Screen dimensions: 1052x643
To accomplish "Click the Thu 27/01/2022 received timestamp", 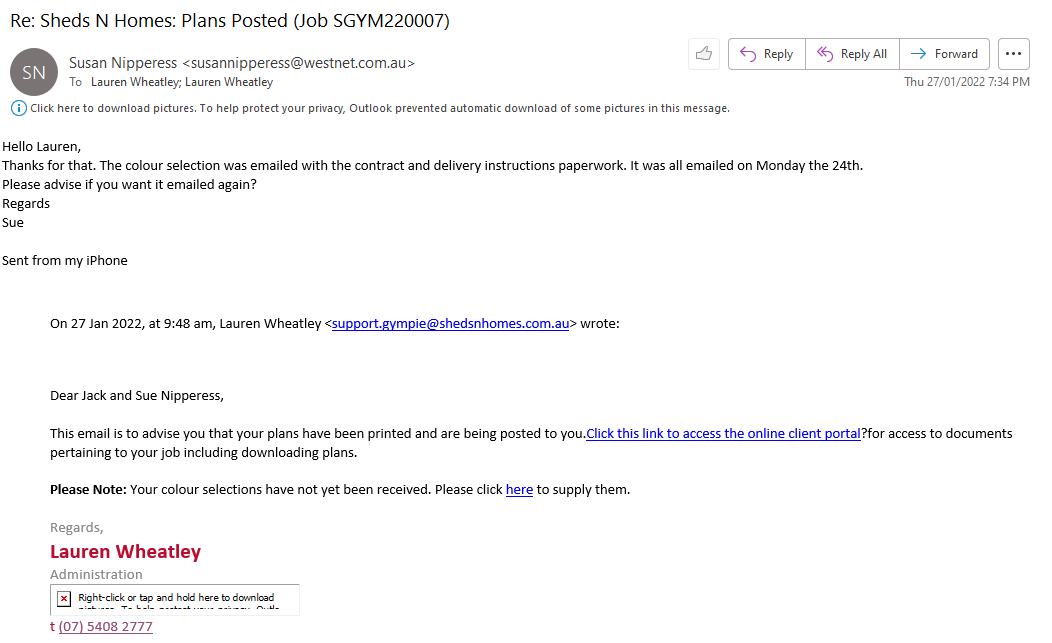I will point(966,82).
